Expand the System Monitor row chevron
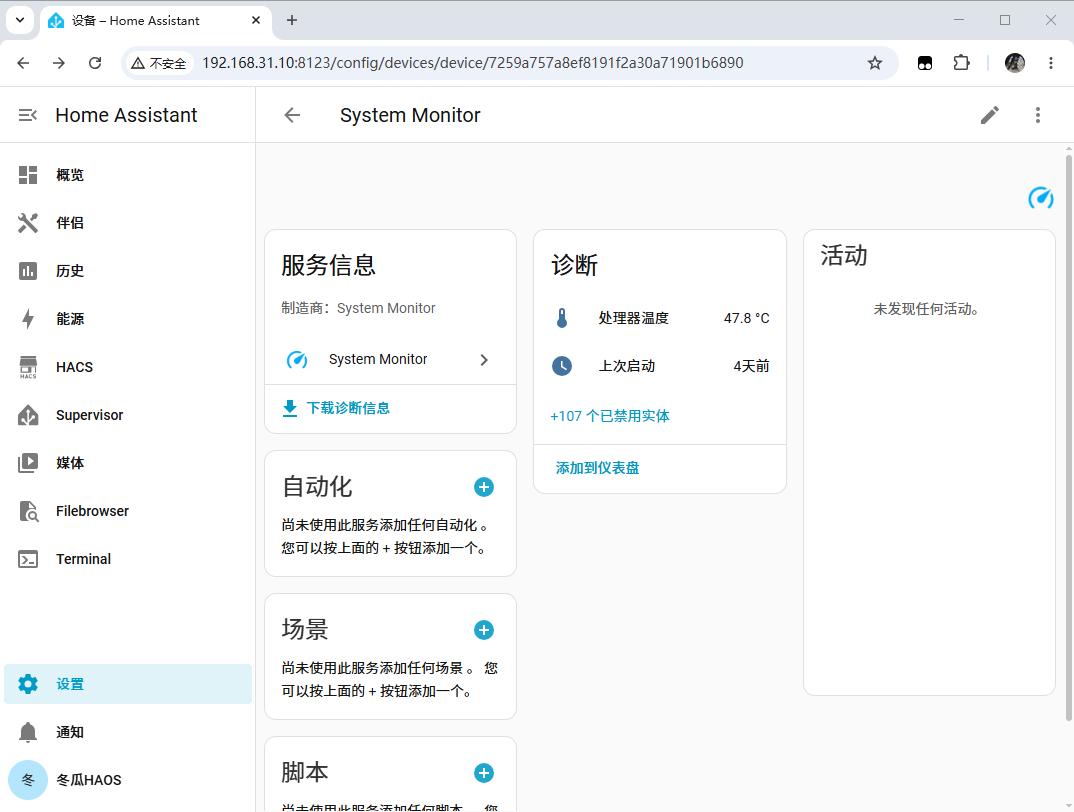Image resolution: width=1074 pixels, height=812 pixels. (484, 360)
